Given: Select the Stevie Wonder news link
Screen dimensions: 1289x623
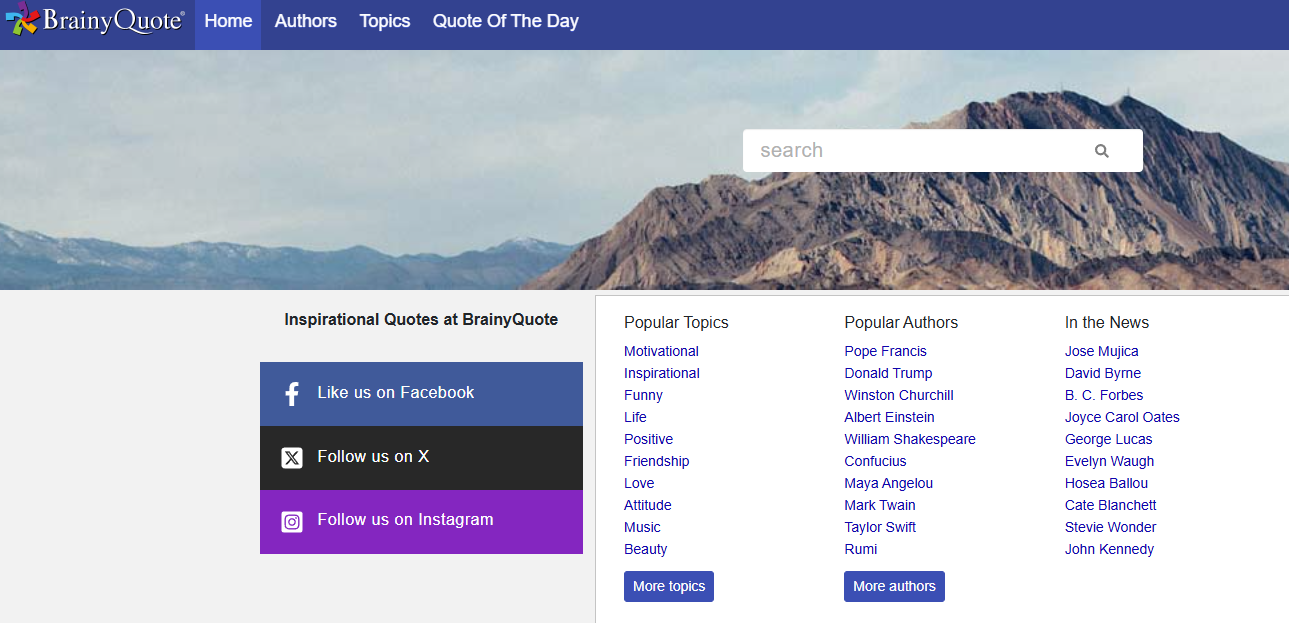Looking at the screenshot, I should 1110,527.
